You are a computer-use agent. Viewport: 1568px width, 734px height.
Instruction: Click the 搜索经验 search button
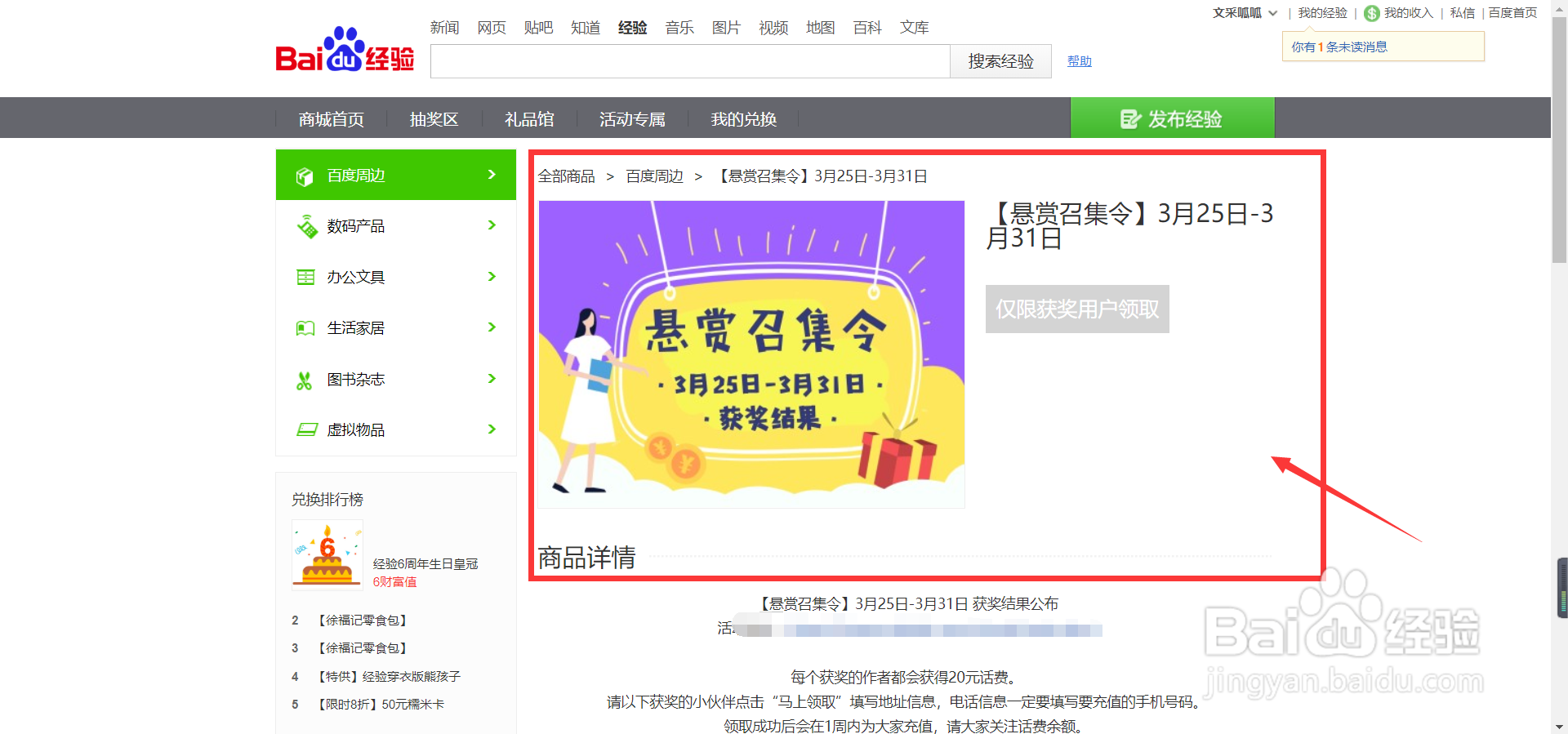click(1001, 61)
